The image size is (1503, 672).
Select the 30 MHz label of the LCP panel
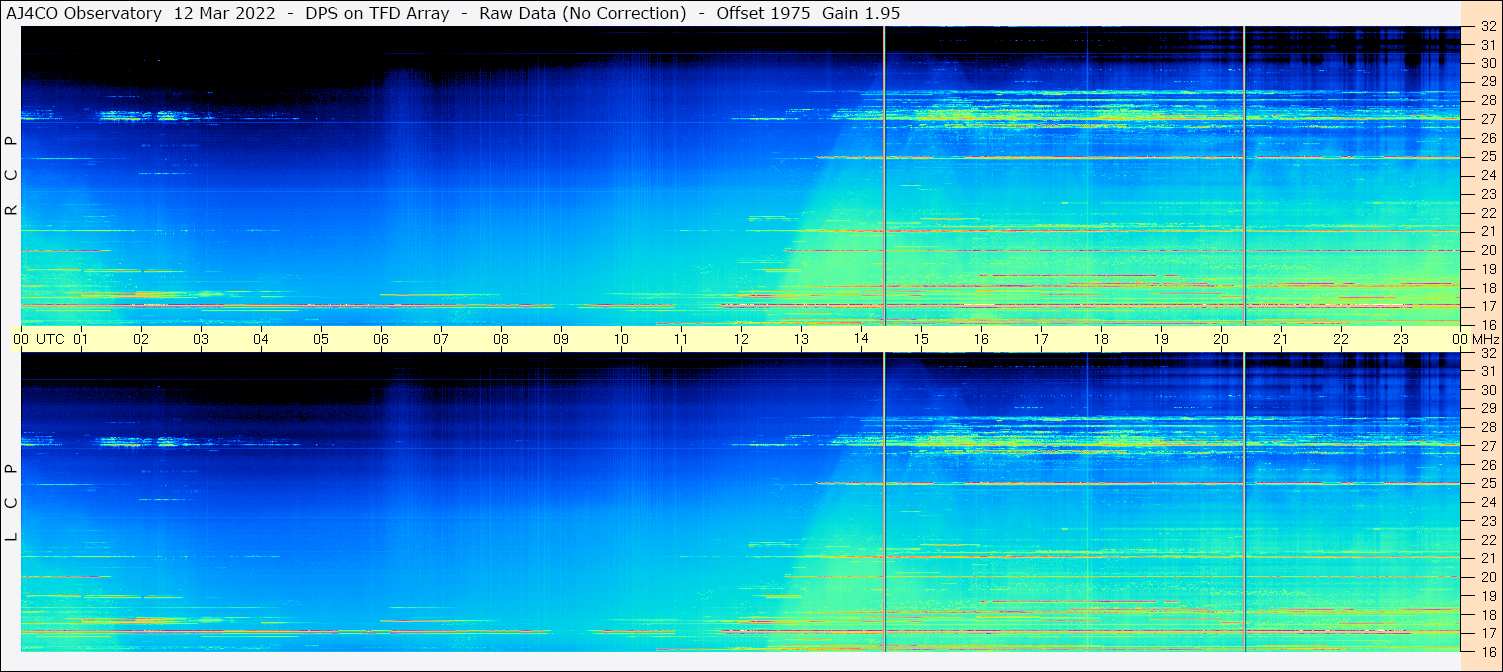tap(1487, 390)
